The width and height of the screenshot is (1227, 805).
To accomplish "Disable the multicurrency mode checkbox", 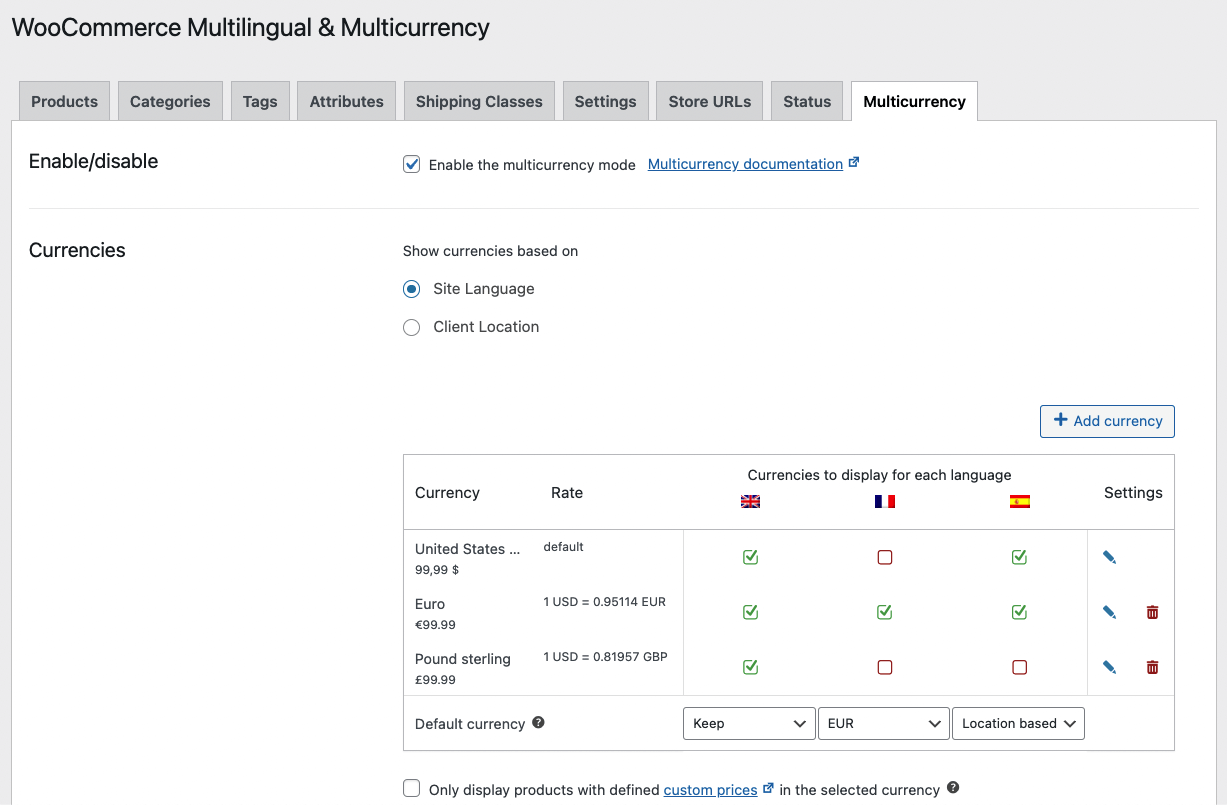I will tap(411, 164).
